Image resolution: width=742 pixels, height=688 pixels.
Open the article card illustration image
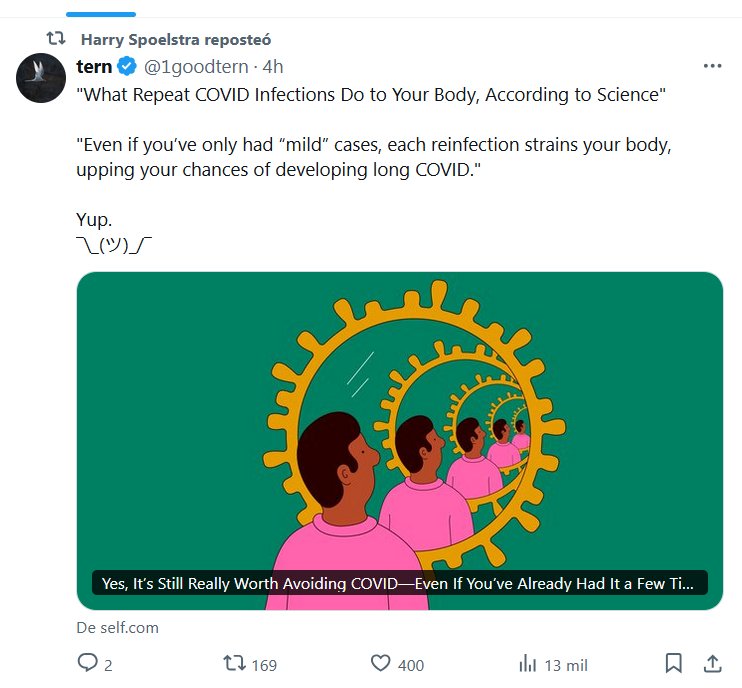point(400,420)
